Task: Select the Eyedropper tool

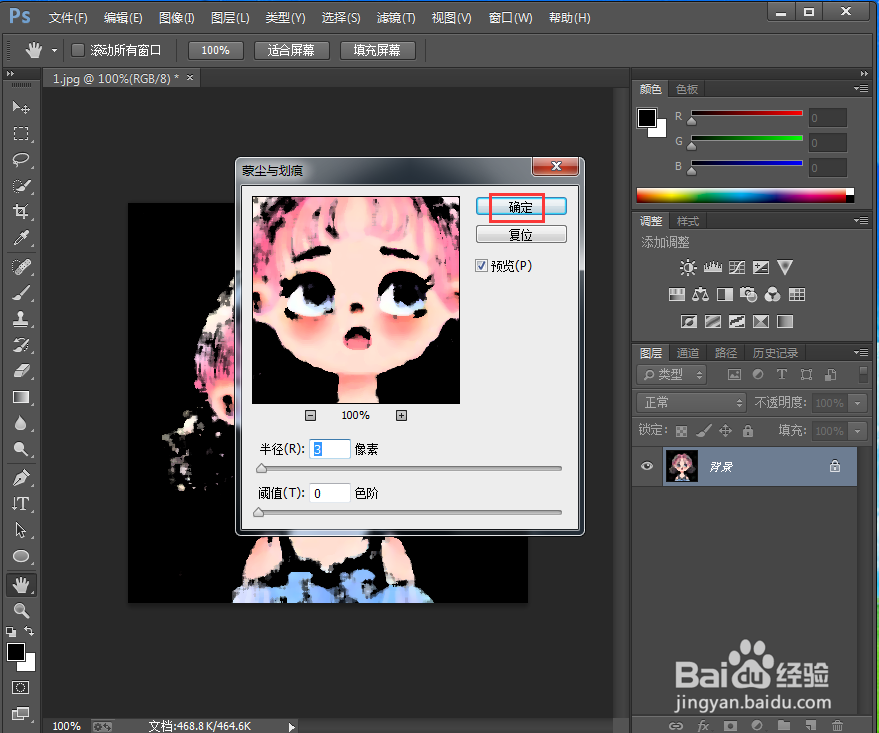Action: pos(21,238)
